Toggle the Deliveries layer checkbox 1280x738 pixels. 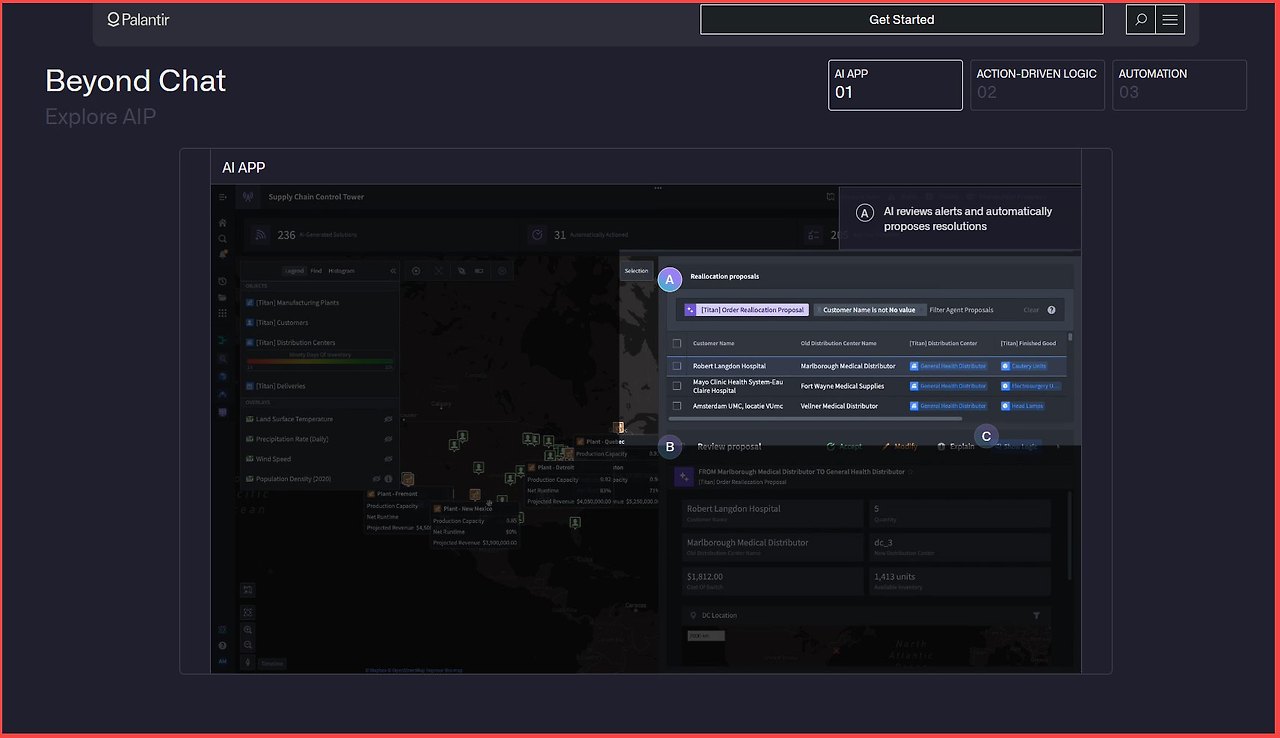pos(250,386)
